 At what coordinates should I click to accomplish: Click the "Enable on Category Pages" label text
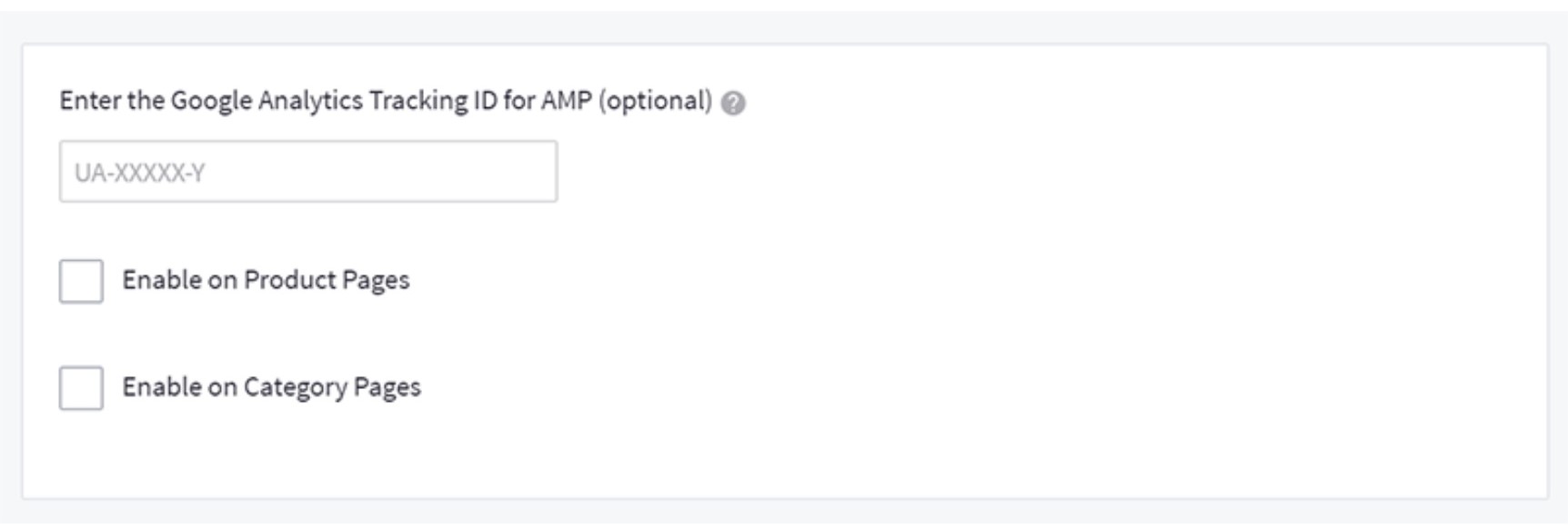pos(271,387)
